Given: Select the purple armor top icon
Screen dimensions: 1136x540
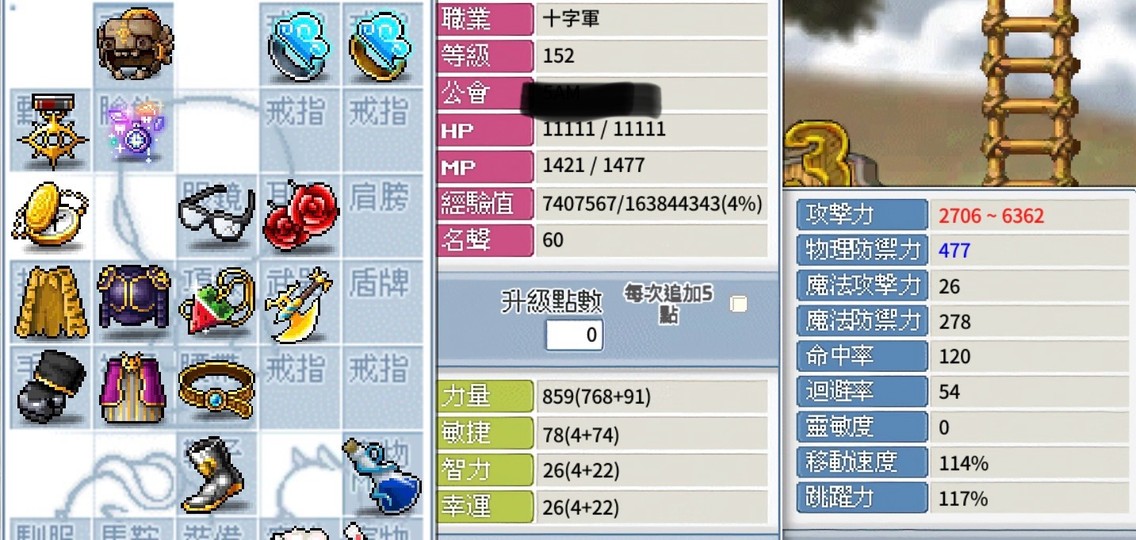Looking at the screenshot, I should tap(134, 297).
